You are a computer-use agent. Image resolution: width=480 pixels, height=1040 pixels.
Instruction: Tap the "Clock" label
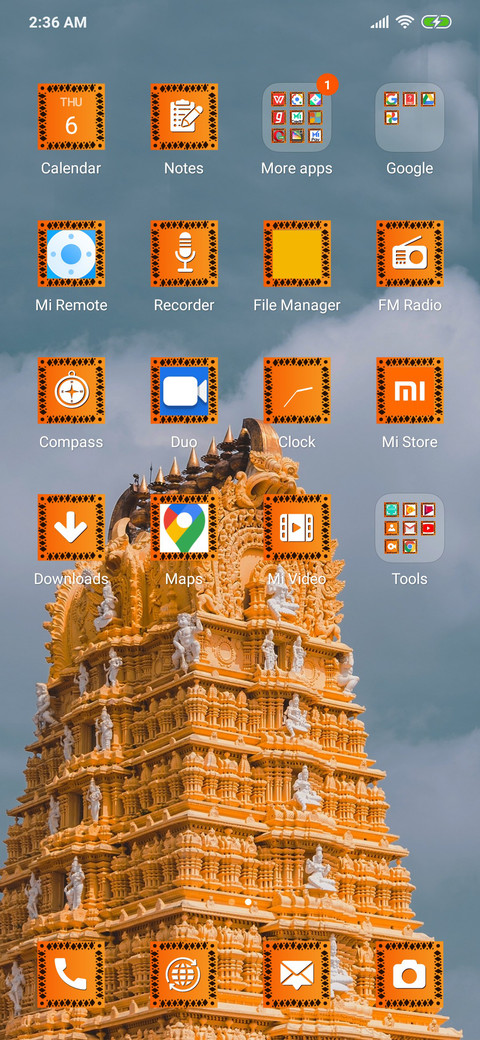pyautogui.click(x=296, y=442)
